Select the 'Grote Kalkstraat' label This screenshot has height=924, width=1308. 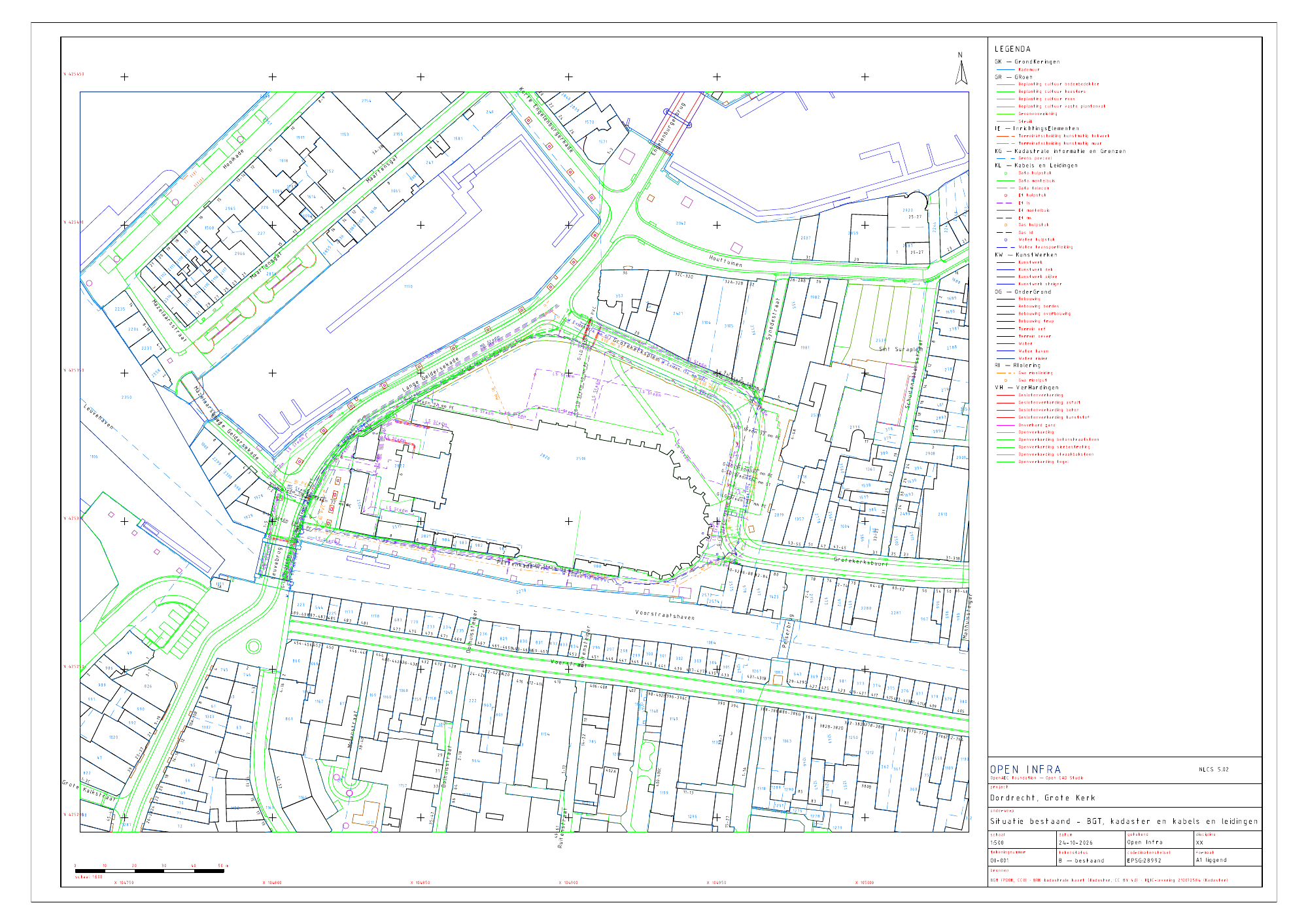pos(88,791)
